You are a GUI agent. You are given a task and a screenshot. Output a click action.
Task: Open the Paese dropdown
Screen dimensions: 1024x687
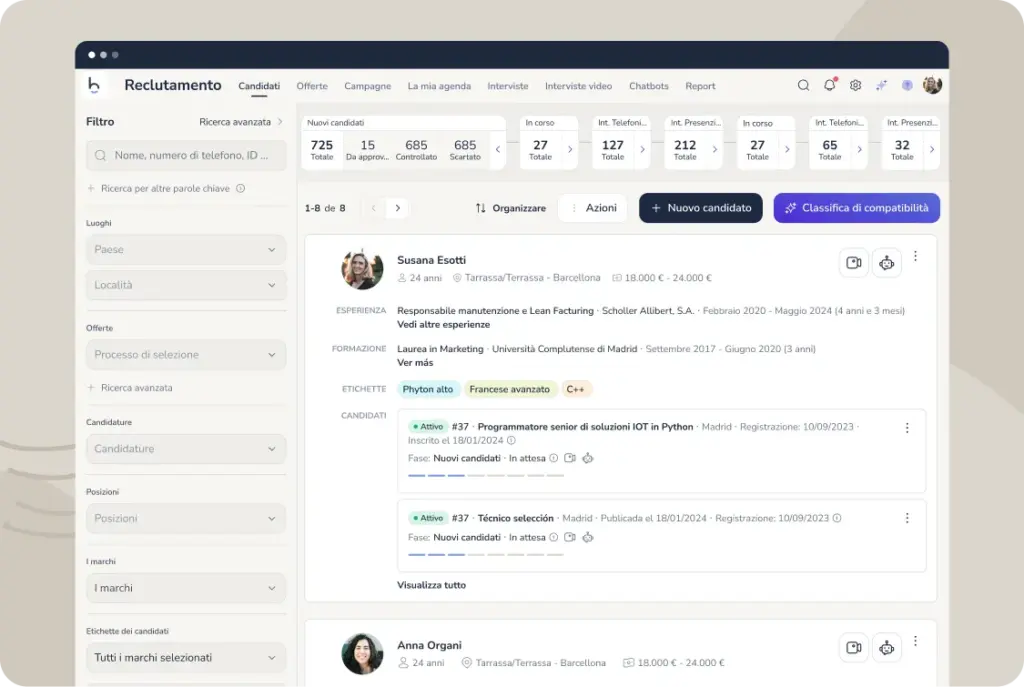[186, 249]
